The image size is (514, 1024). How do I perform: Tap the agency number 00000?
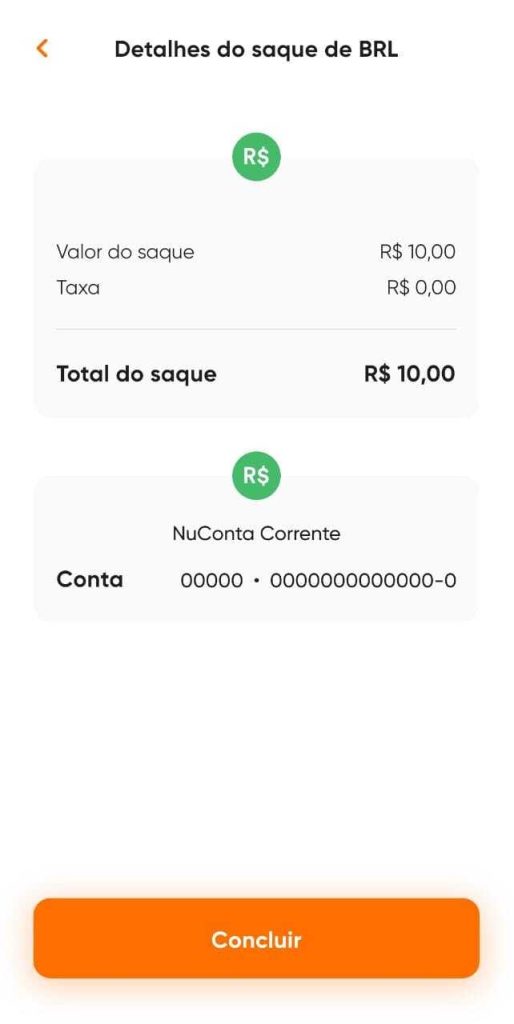[212, 580]
